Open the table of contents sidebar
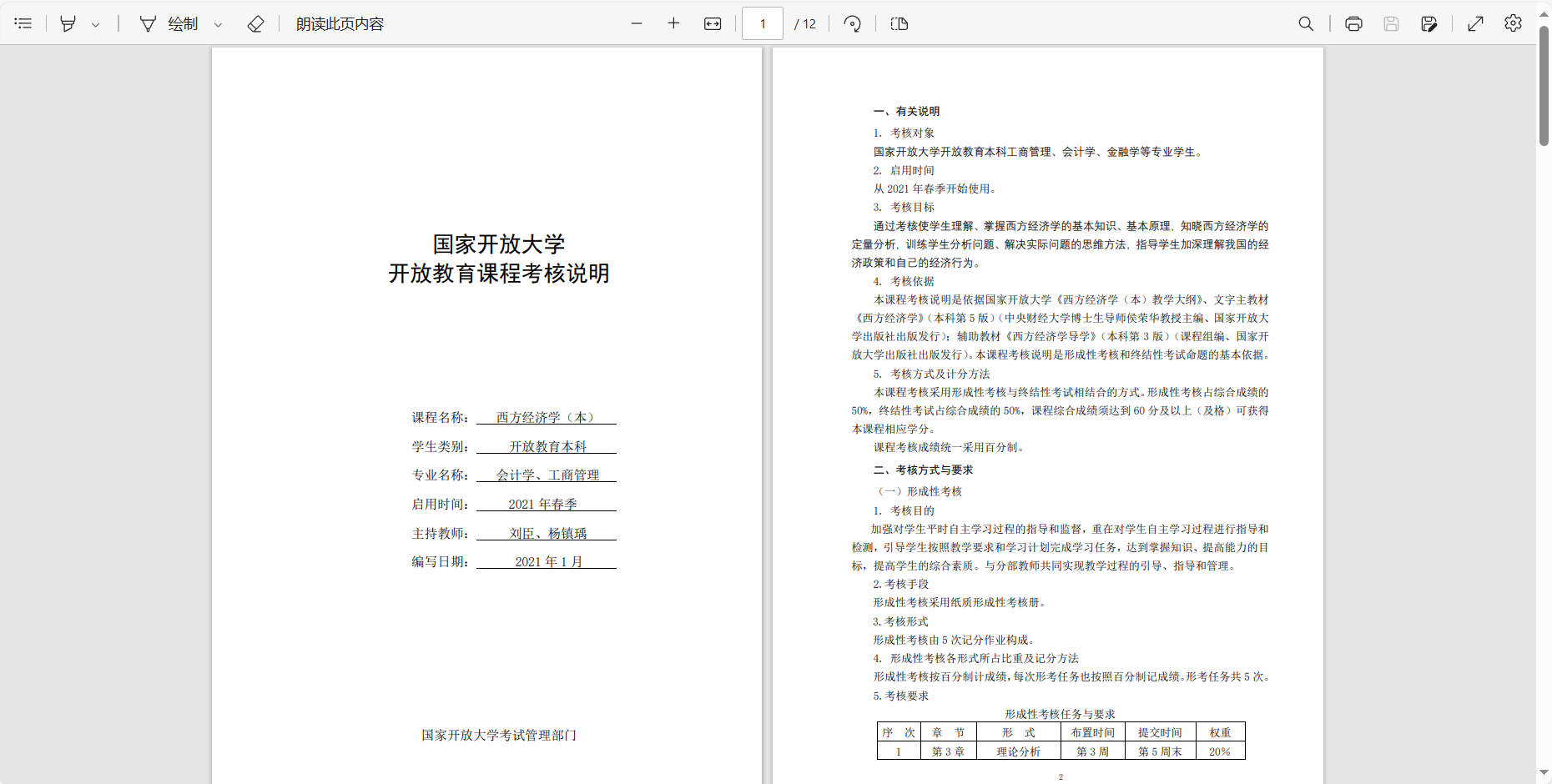 pyautogui.click(x=23, y=23)
